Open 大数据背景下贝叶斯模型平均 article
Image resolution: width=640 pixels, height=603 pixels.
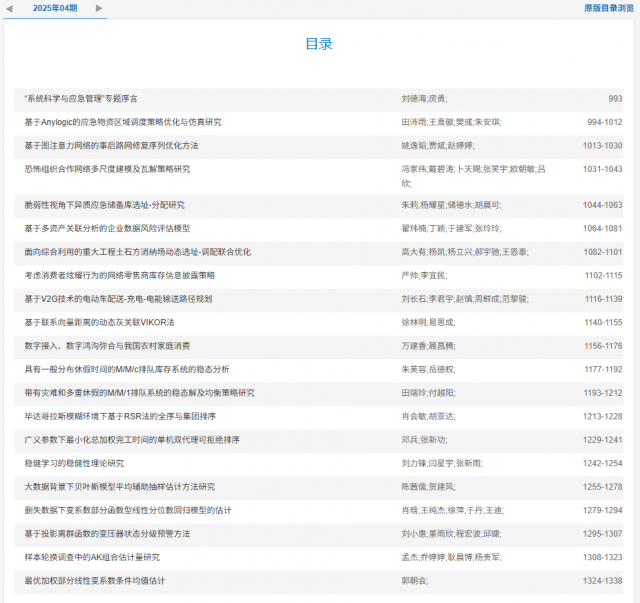(120, 487)
